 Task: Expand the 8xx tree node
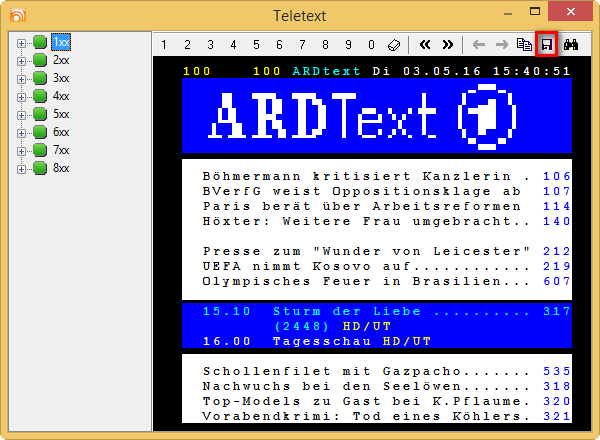click(x=21, y=169)
